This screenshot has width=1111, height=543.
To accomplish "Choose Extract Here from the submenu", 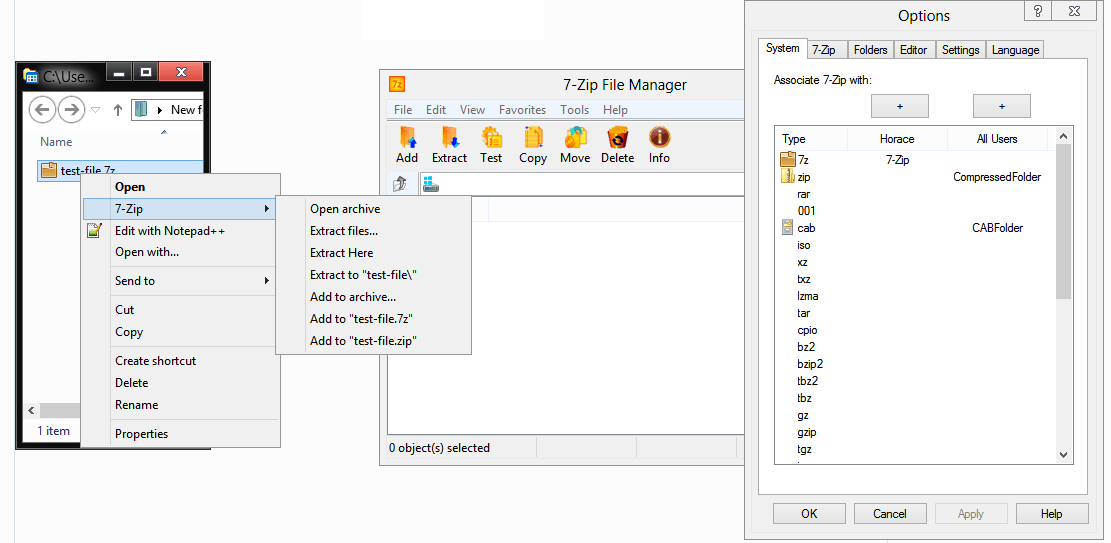I will [x=341, y=253].
